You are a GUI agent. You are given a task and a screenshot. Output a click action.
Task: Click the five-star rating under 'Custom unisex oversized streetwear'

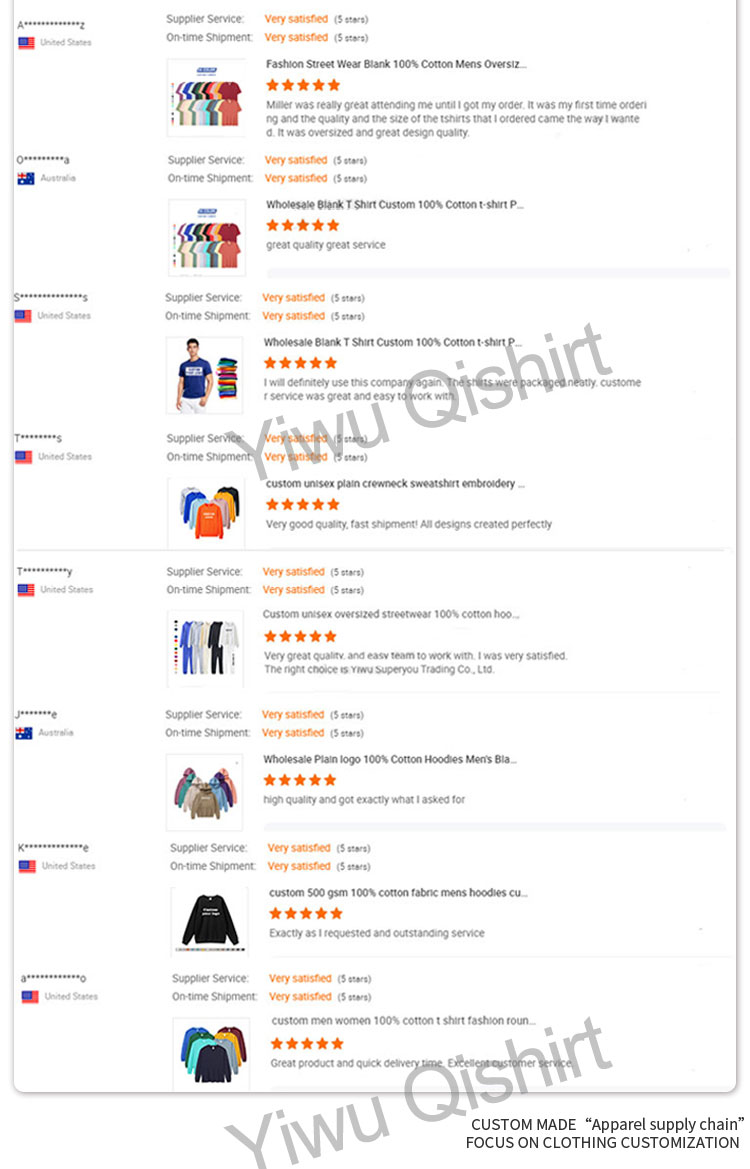[x=300, y=637]
